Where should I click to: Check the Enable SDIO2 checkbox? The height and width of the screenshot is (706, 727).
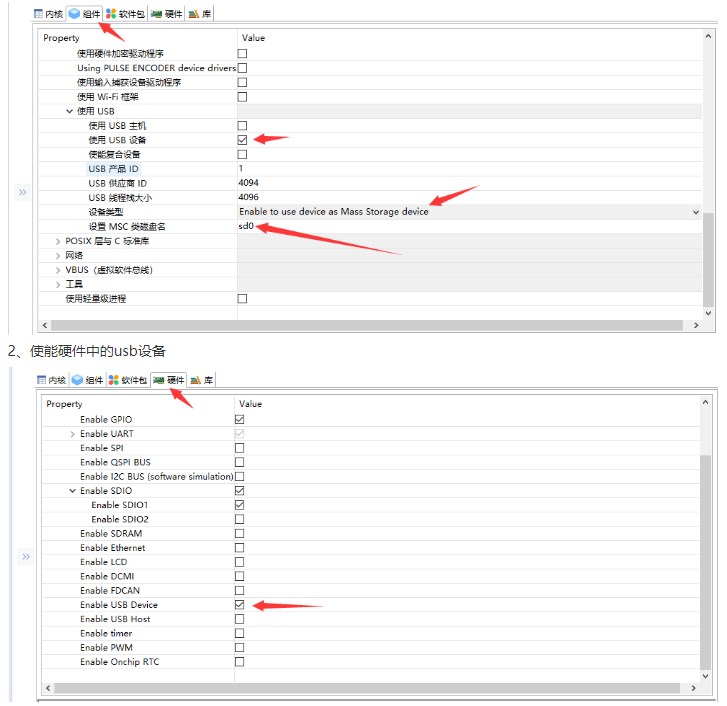(x=239, y=519)
